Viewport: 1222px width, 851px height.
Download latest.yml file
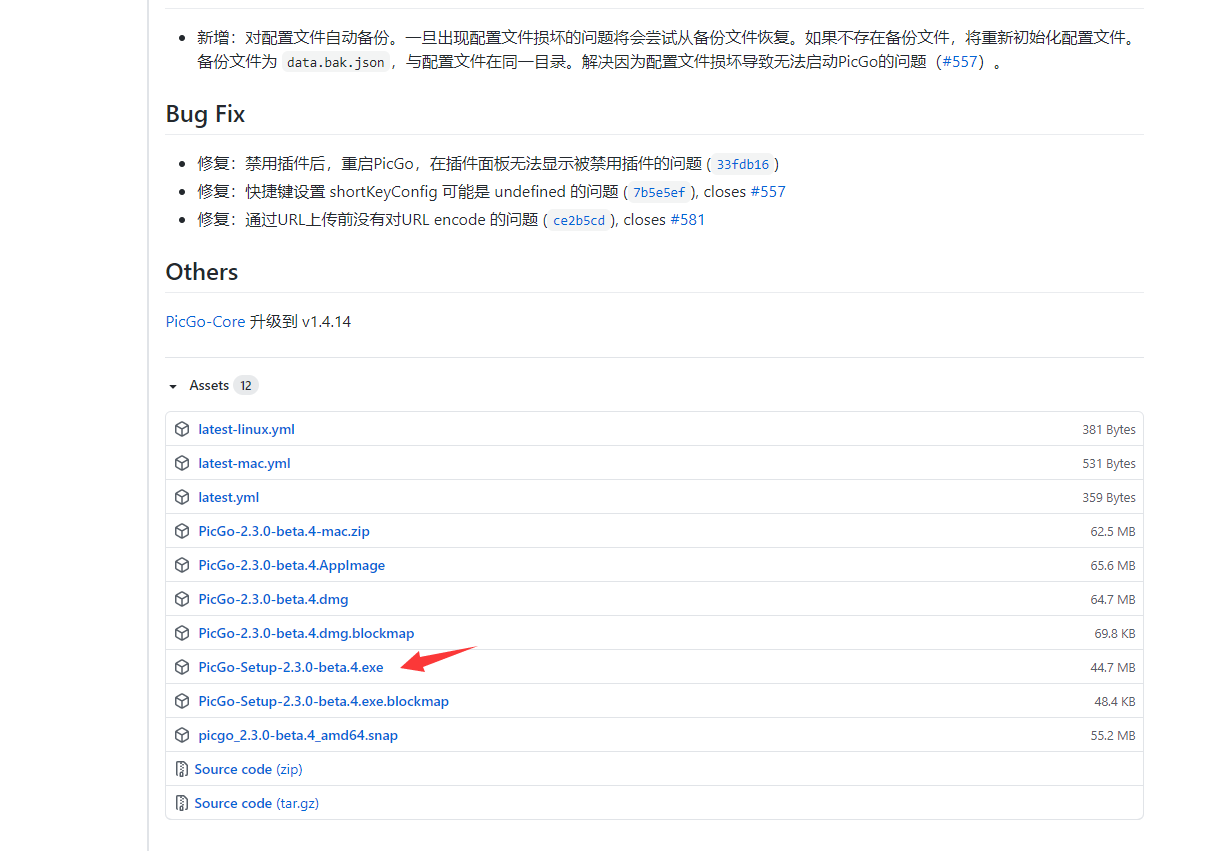228,497
